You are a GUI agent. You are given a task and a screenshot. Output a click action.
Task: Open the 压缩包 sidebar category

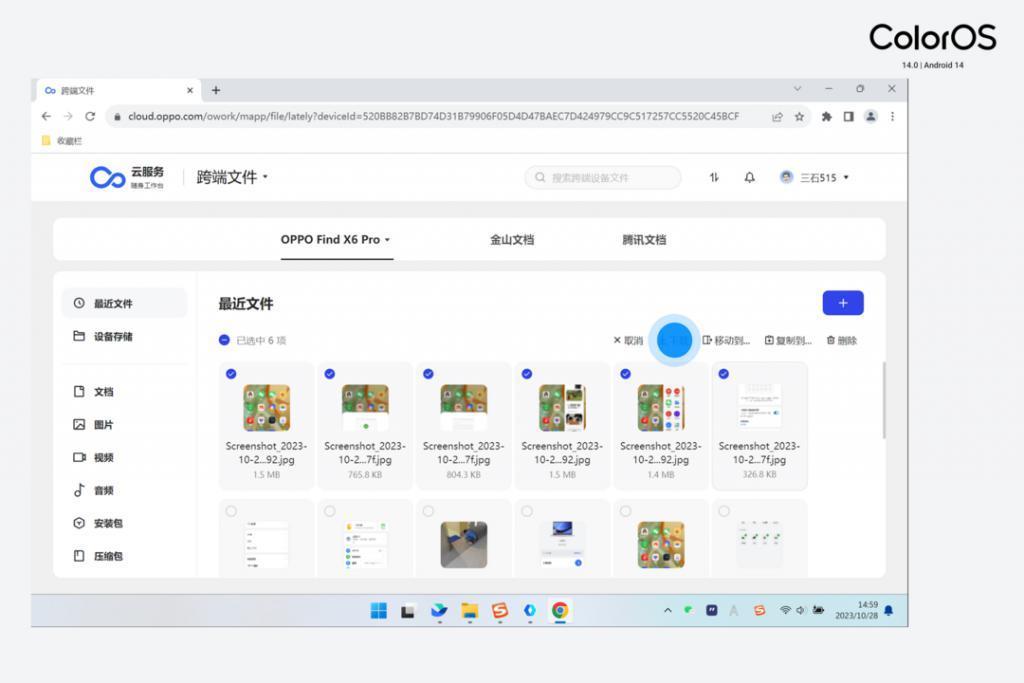coord(104,556)
